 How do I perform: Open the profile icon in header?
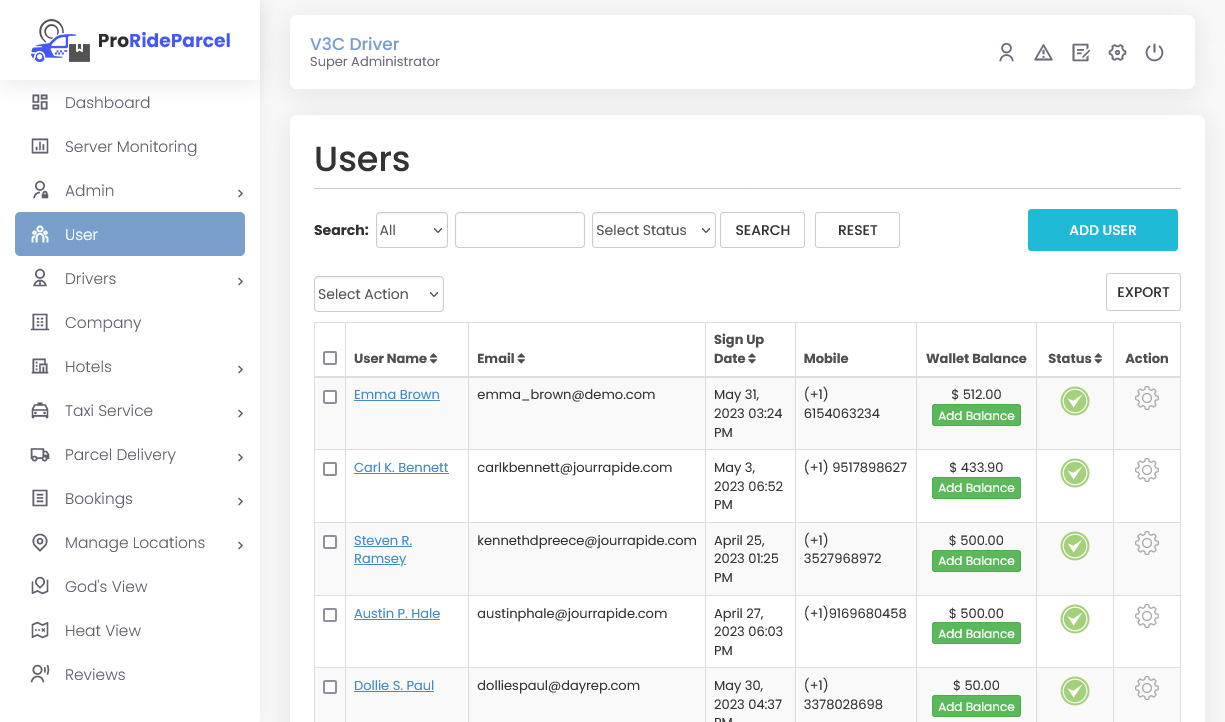(x=1007, y=53)
